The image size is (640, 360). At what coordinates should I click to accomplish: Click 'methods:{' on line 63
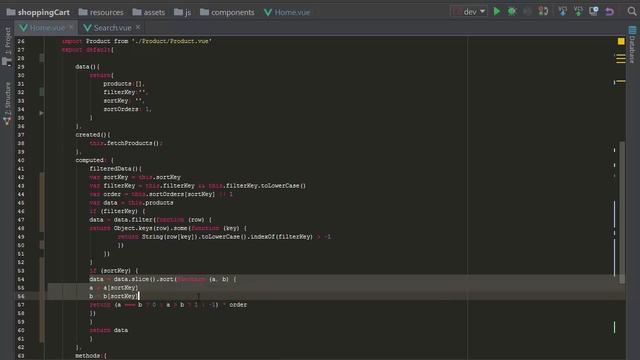click(x=91, y=356)
